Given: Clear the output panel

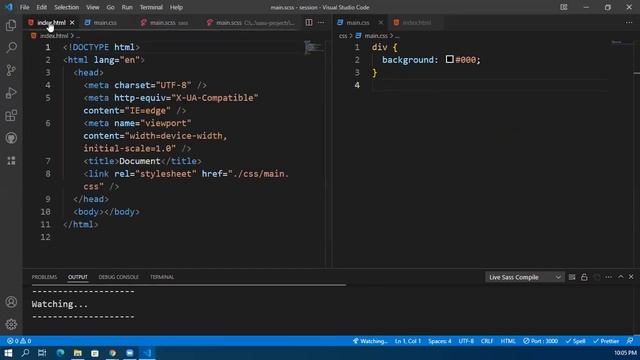Looking at the screenshot, I should 572,277.
